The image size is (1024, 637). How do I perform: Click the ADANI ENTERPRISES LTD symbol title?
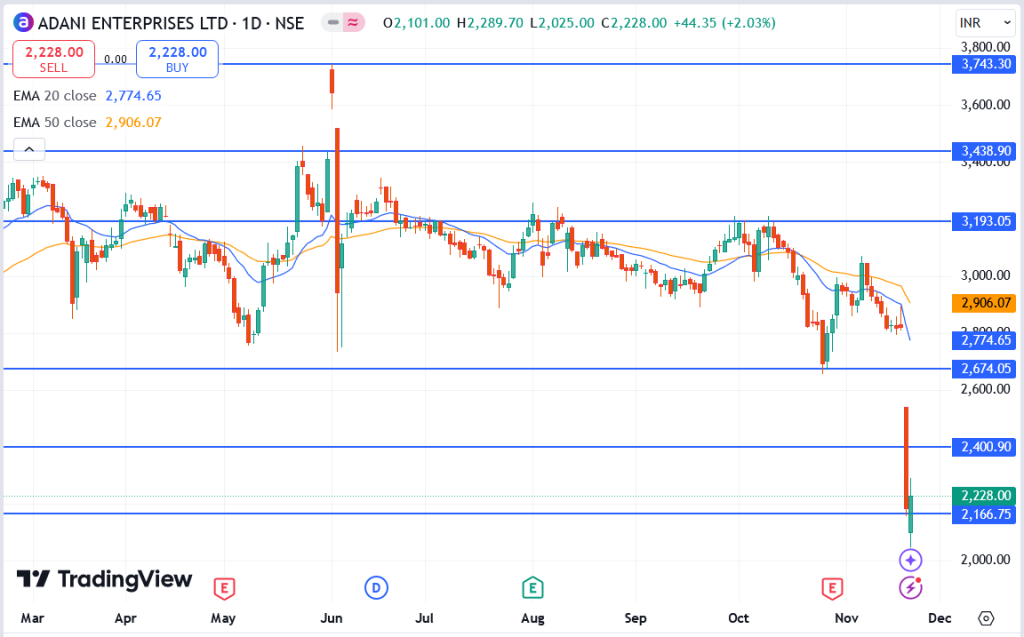click(x=133, y=24)
